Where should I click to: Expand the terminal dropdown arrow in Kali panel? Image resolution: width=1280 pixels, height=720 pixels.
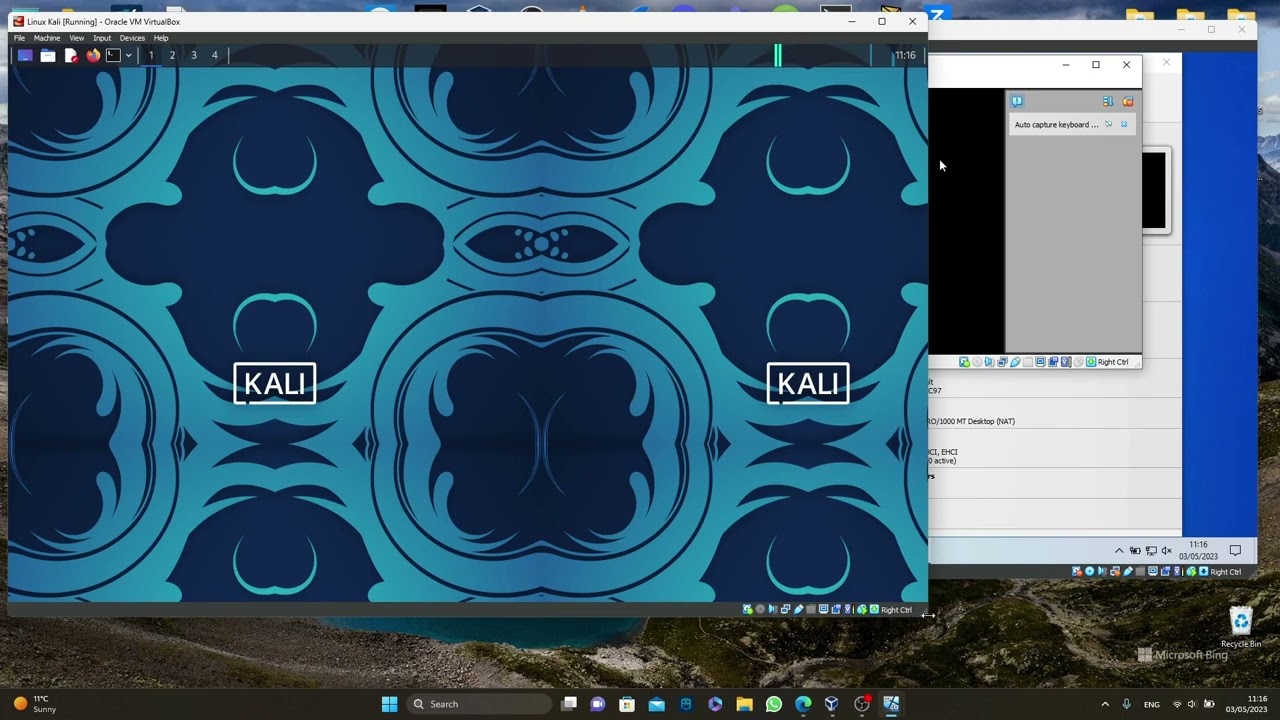tap(128, 55)
